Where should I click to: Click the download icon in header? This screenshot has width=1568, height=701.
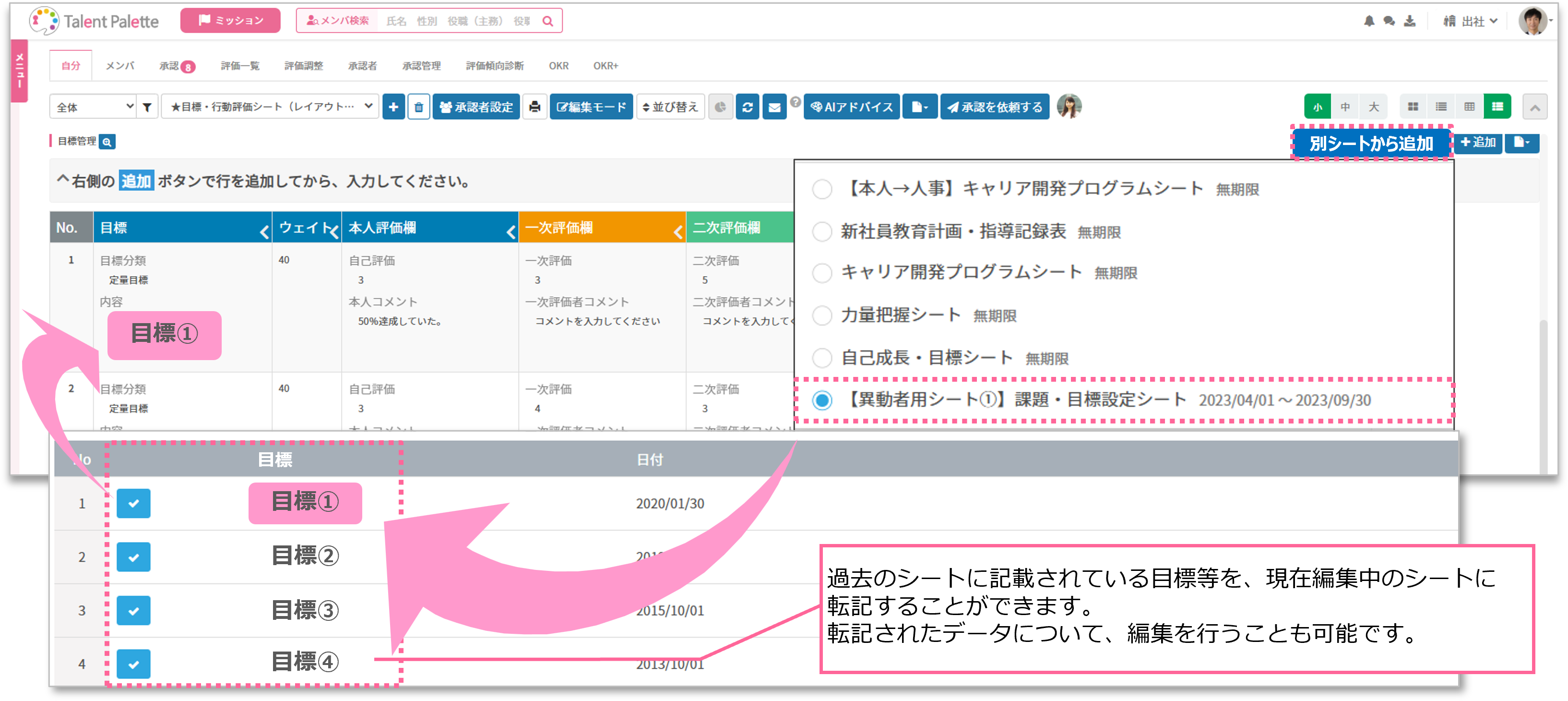[1409, 21]
